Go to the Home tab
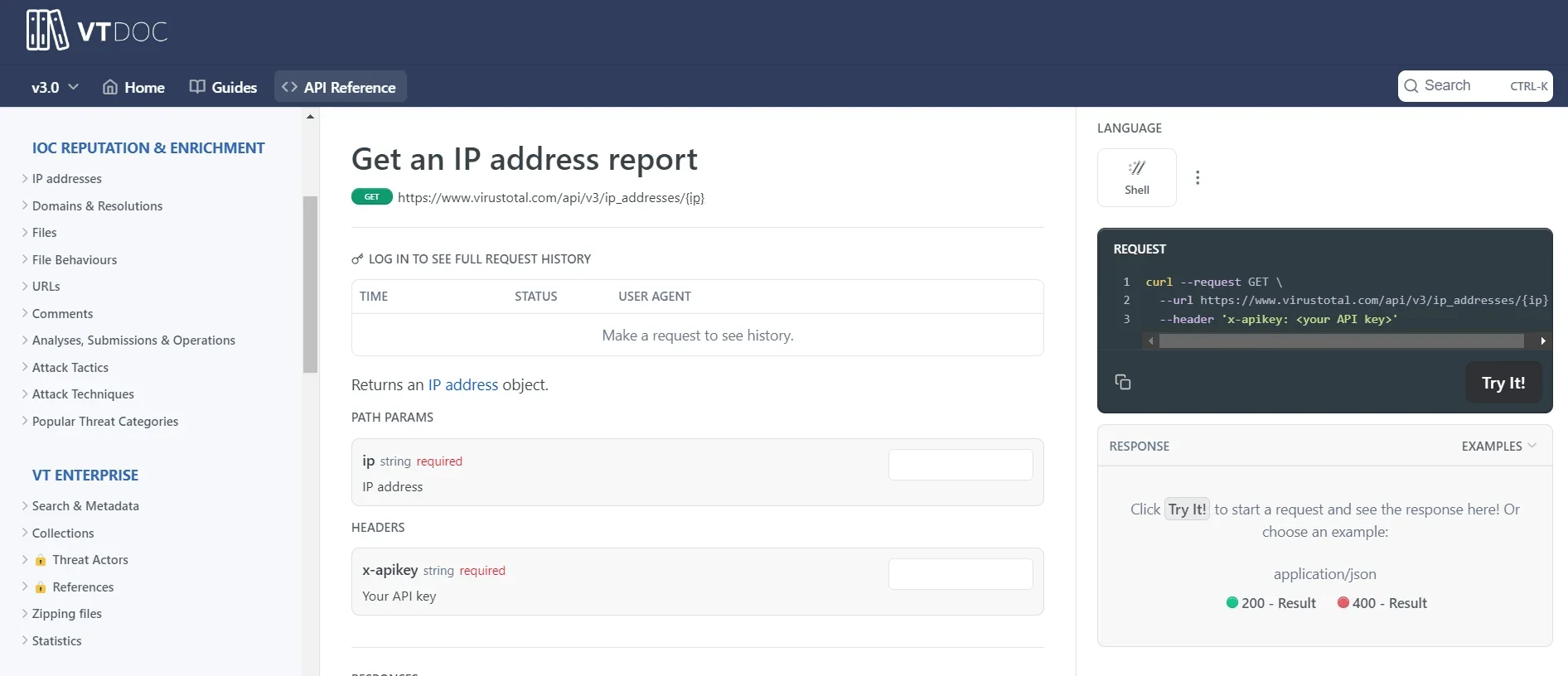Image resolution: width=1568 pixels, height=676 pixels. pyautogui.click(x=133, y=87)
